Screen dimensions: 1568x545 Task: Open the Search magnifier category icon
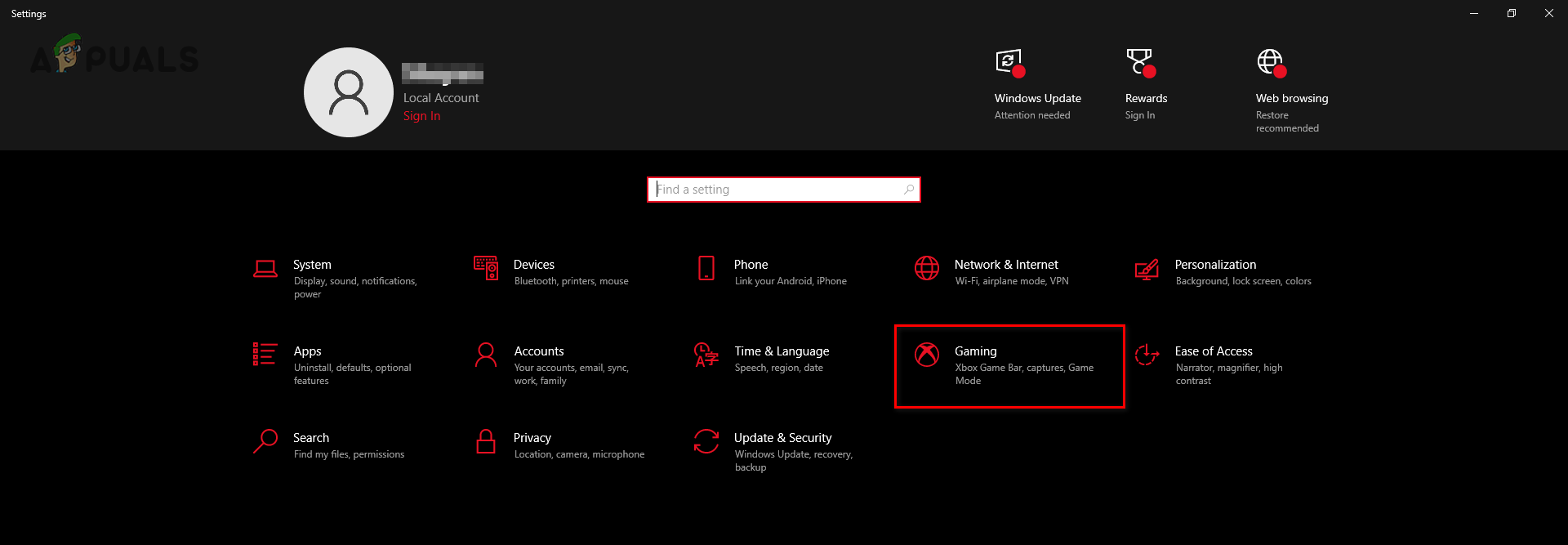(265, 441)
